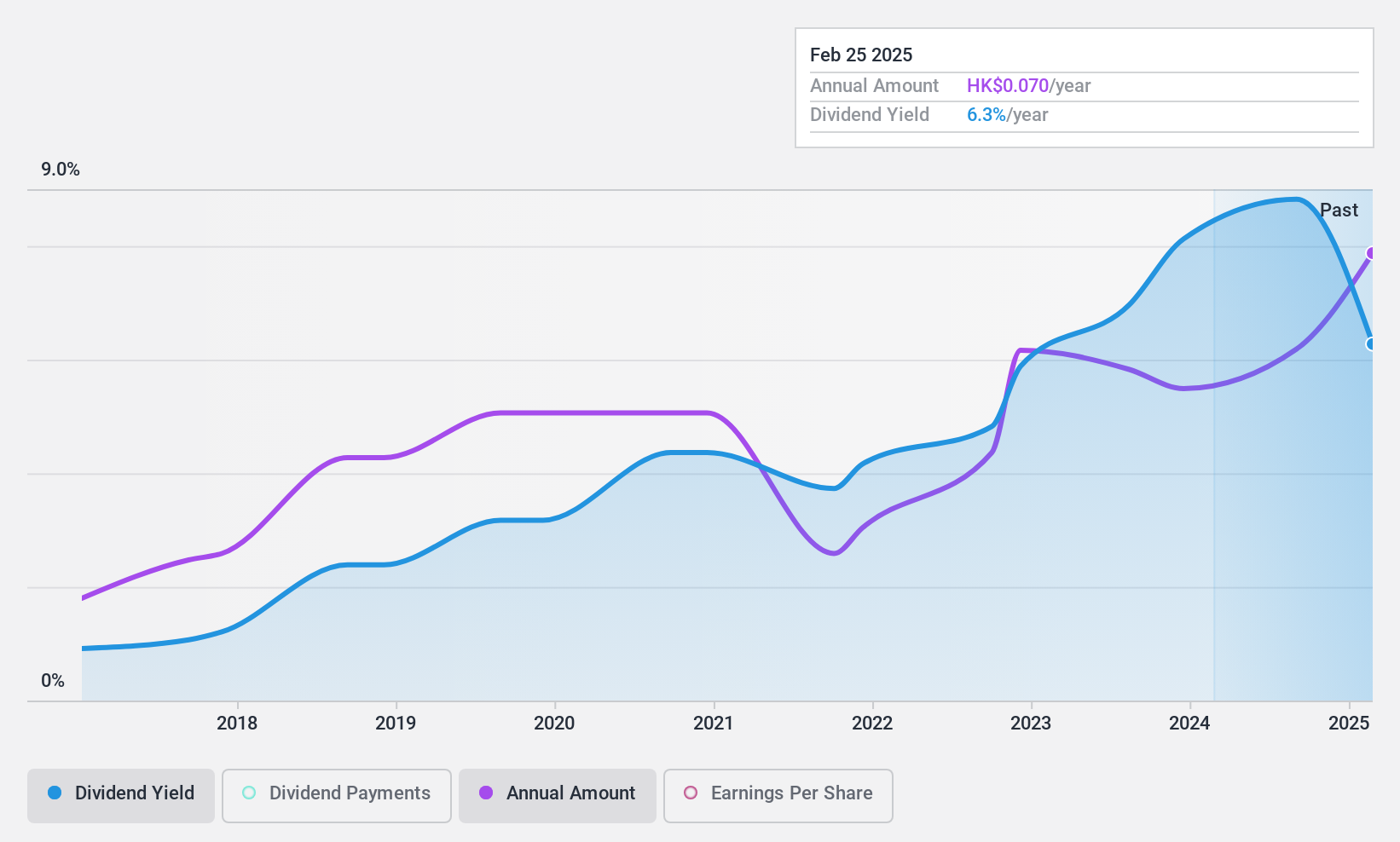Click the 2019 x-axis label
The image size is (1400, 842).
pos(396,723)
